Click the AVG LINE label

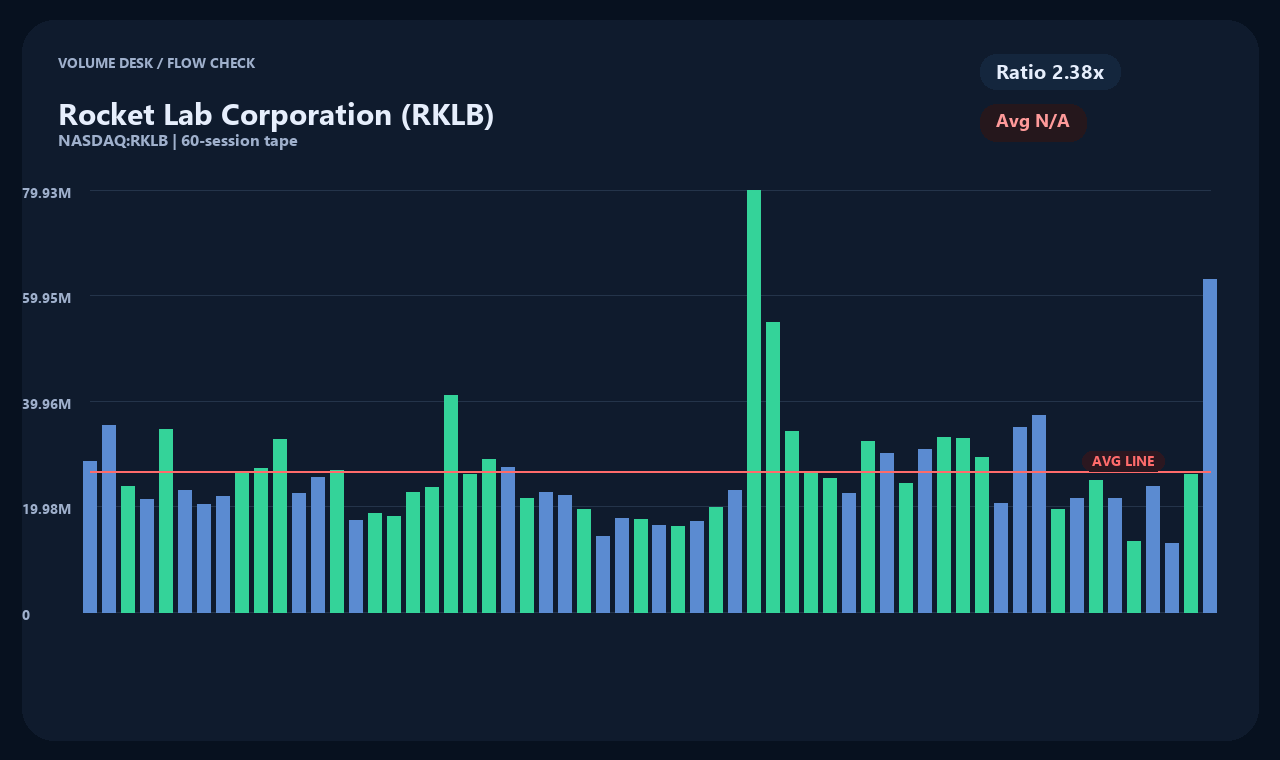coord(1123,461)
